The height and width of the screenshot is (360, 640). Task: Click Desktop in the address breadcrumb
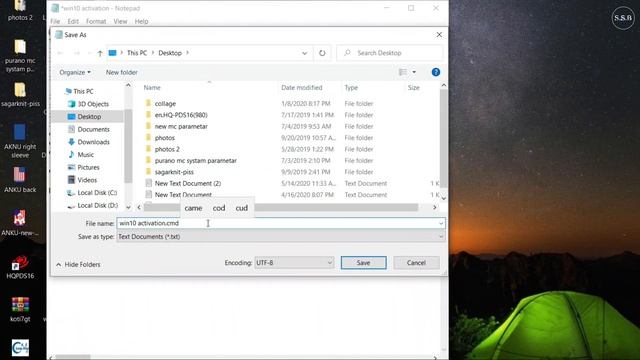pyautogui.click(x=170, y=53)
